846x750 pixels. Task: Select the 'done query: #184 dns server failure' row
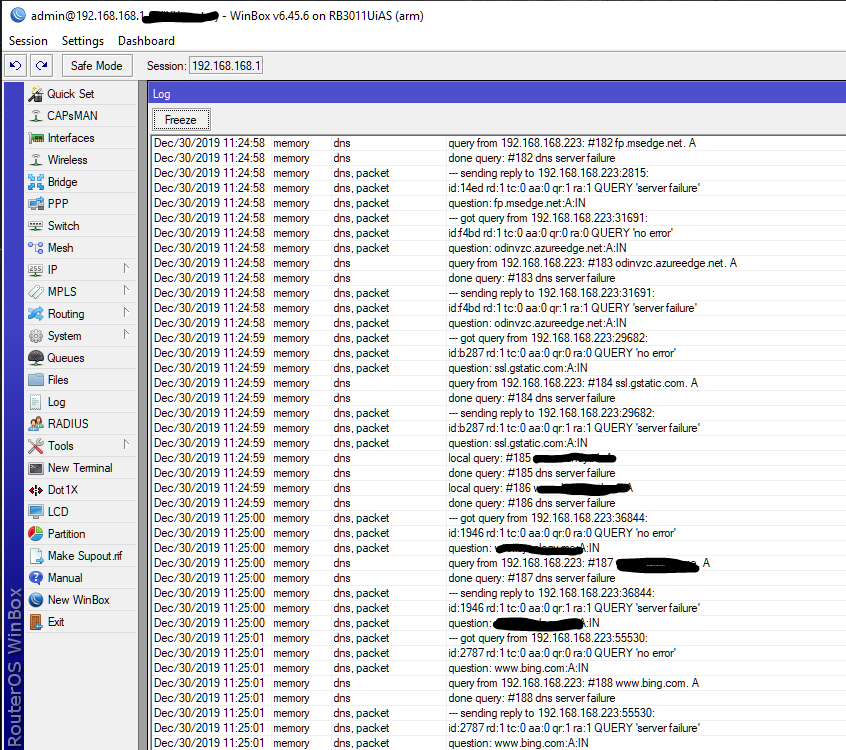pyautogui.click(x=499, y=398)
